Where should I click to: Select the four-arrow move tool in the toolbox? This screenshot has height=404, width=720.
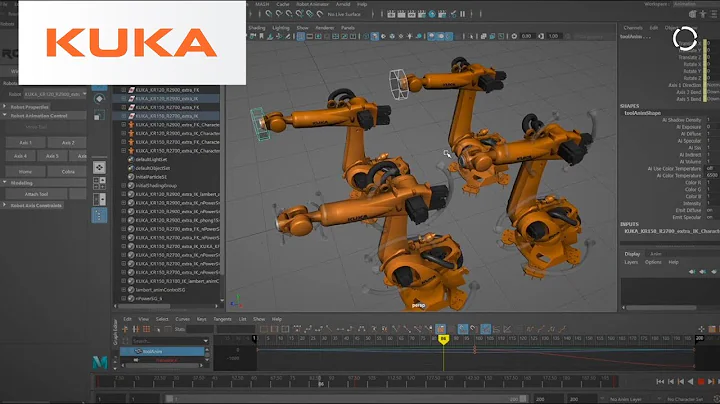point(99,168)
